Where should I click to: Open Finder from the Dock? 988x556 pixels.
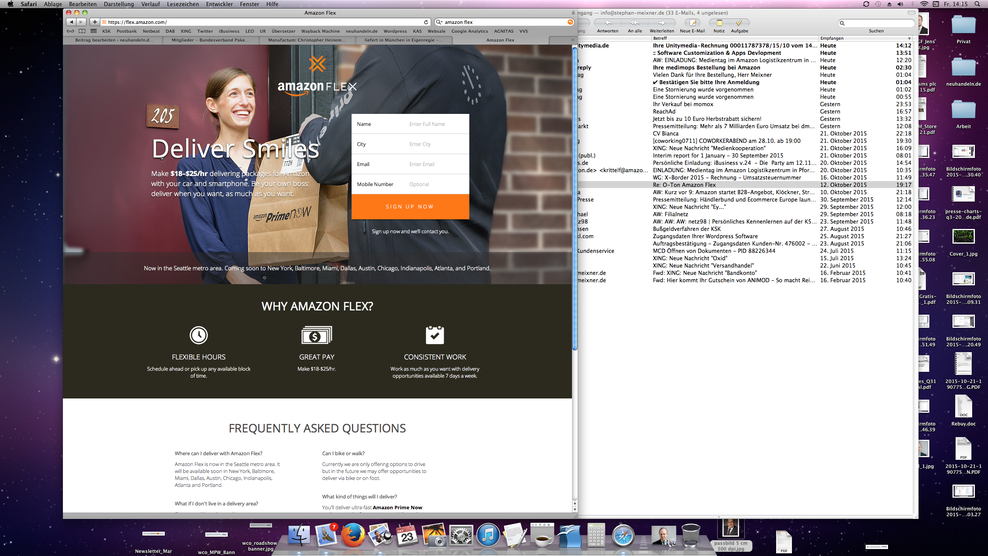coord(299,535)
